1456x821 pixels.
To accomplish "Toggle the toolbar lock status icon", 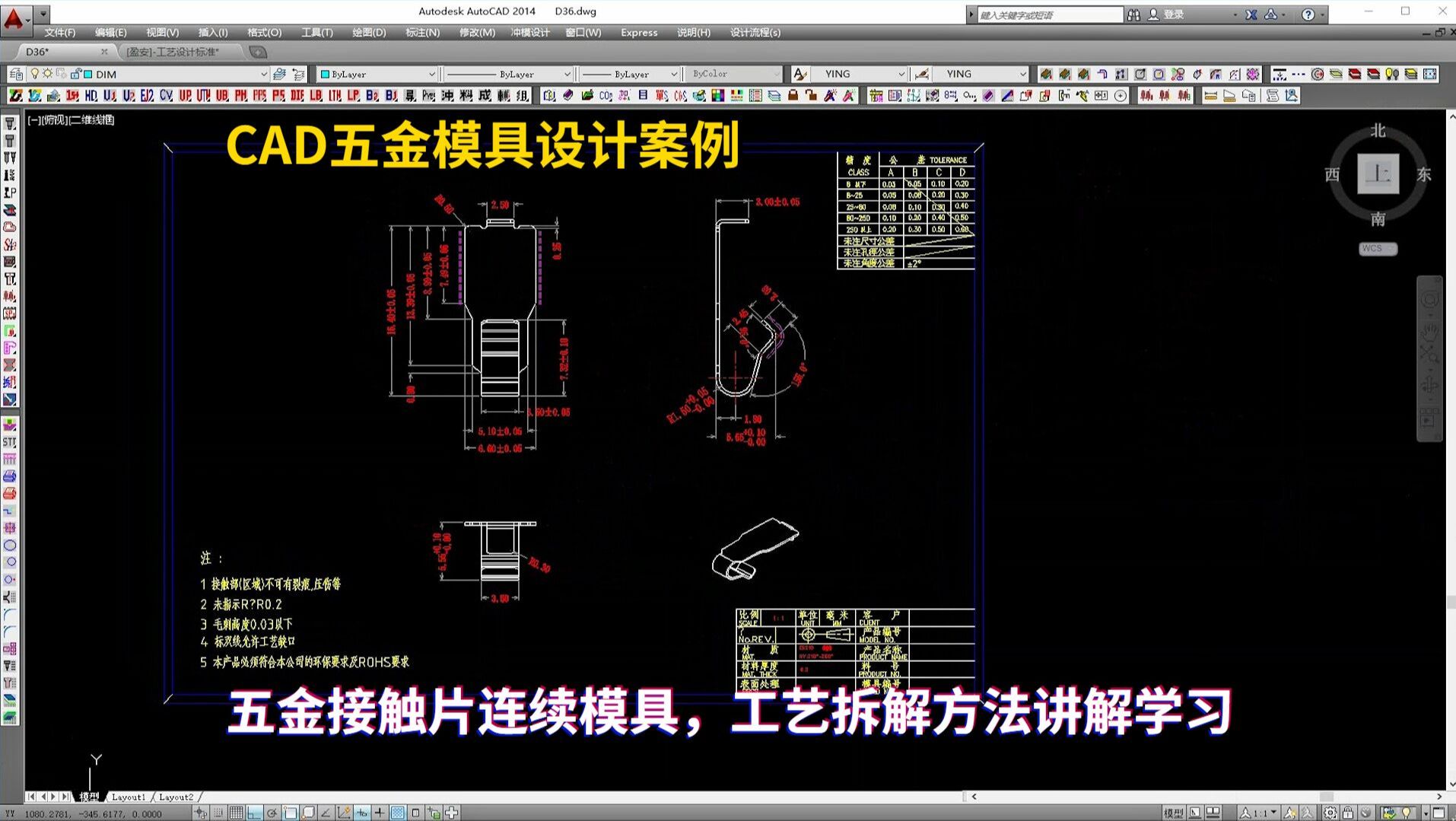I will coord(1348,813).
